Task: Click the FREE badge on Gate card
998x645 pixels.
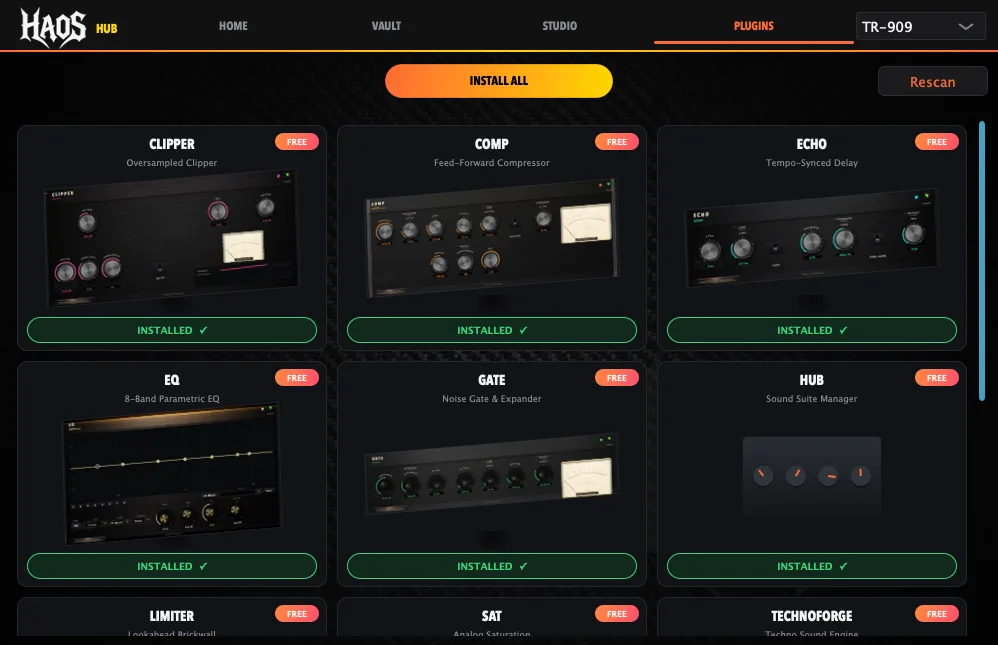Action: tap(617, 378)
